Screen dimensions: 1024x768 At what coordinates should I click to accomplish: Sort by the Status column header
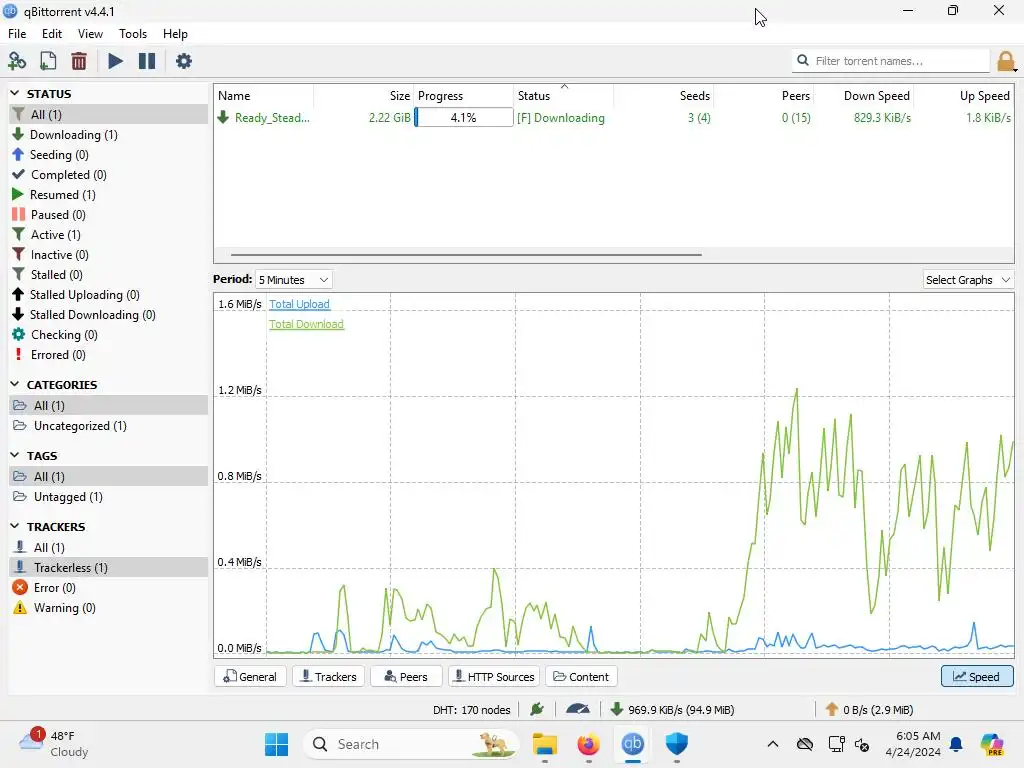(x=563, y=96)
